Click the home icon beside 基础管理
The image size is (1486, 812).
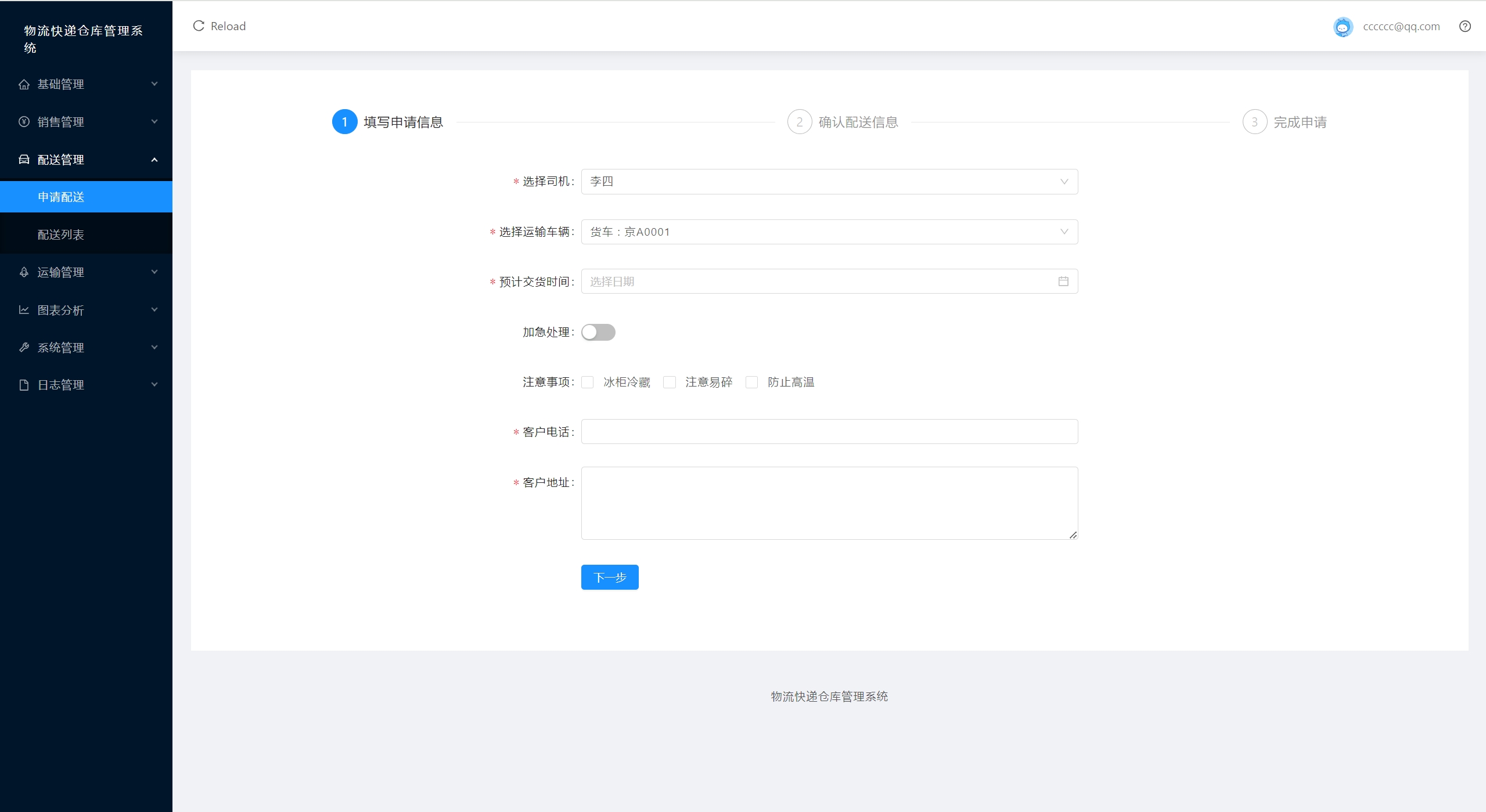24,84
